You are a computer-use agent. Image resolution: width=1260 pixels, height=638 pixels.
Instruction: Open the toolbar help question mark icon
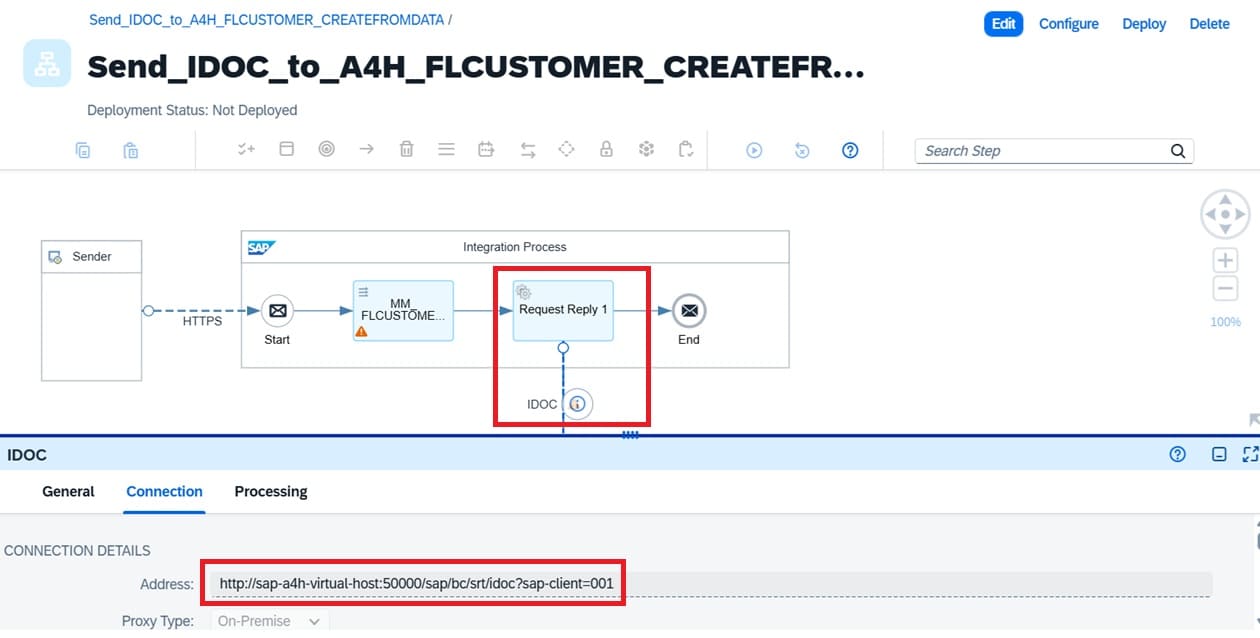(x=850, y=150)
